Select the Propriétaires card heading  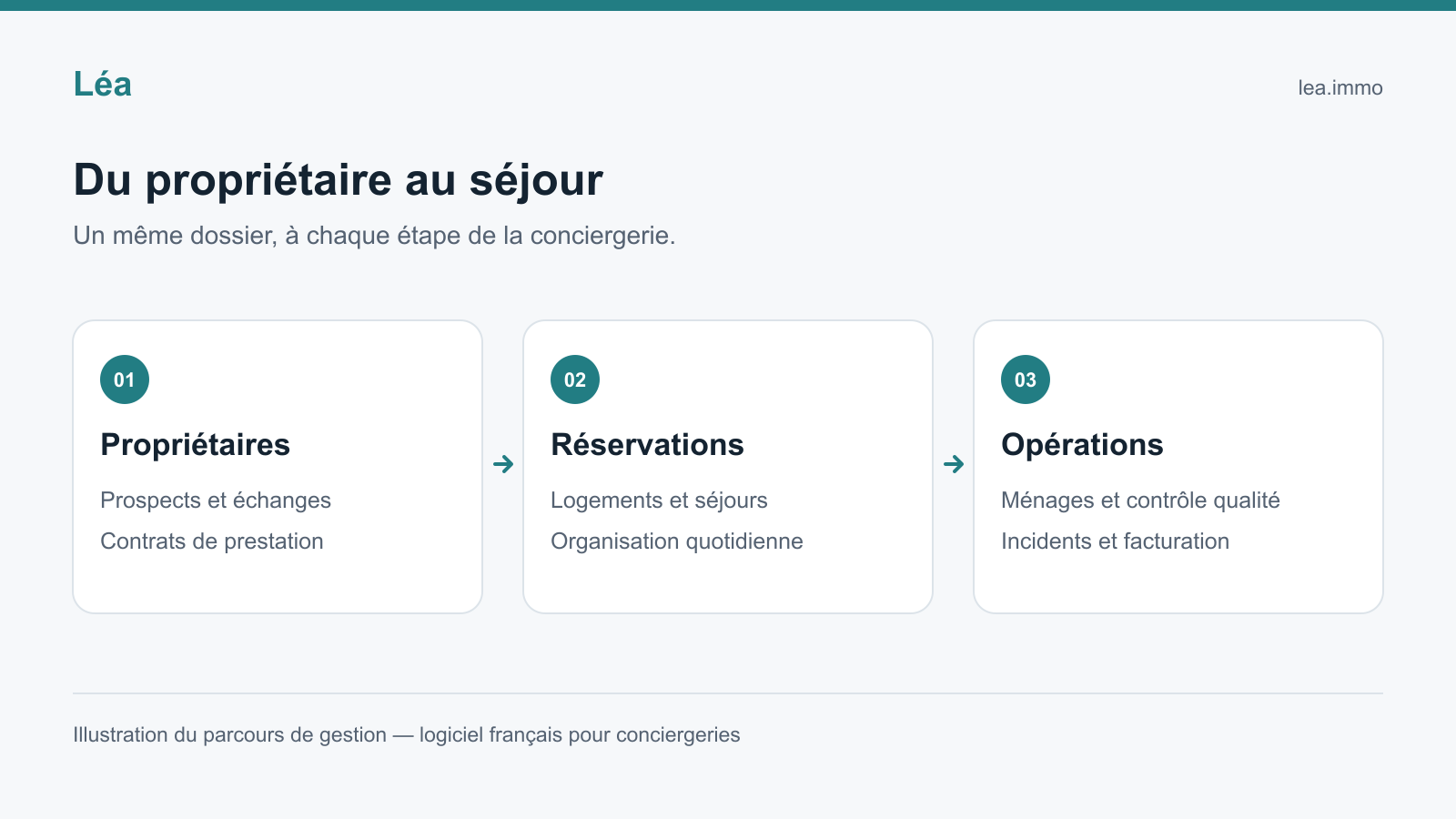coord(196,445)
